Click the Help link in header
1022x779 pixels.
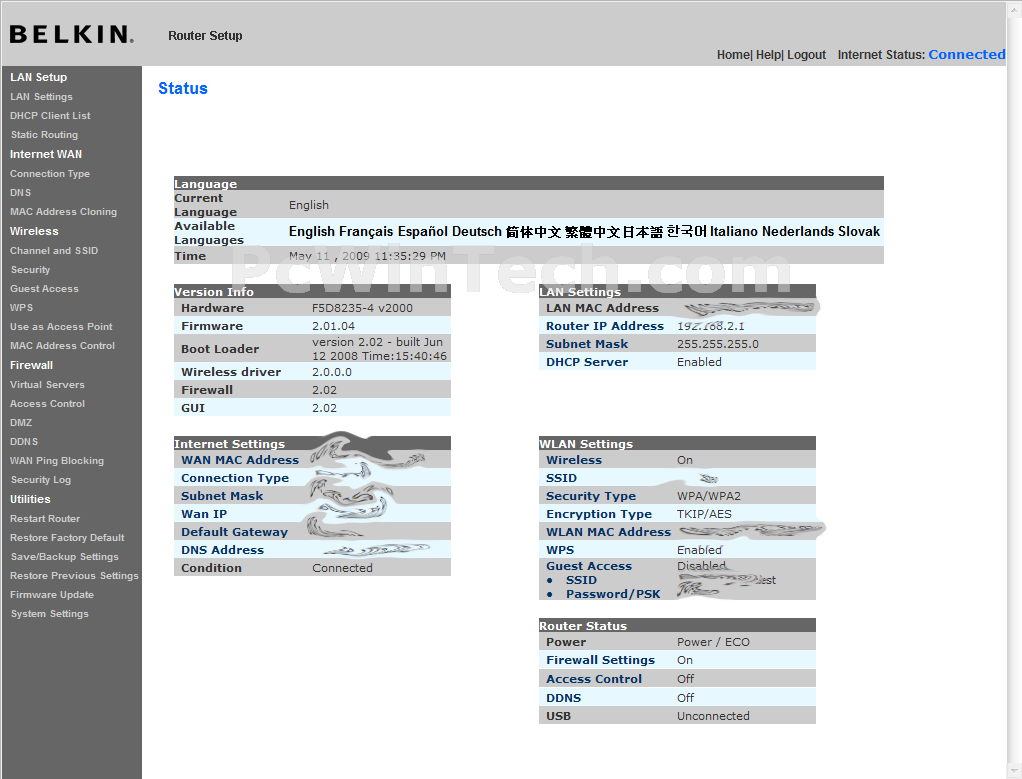[768, 55]
